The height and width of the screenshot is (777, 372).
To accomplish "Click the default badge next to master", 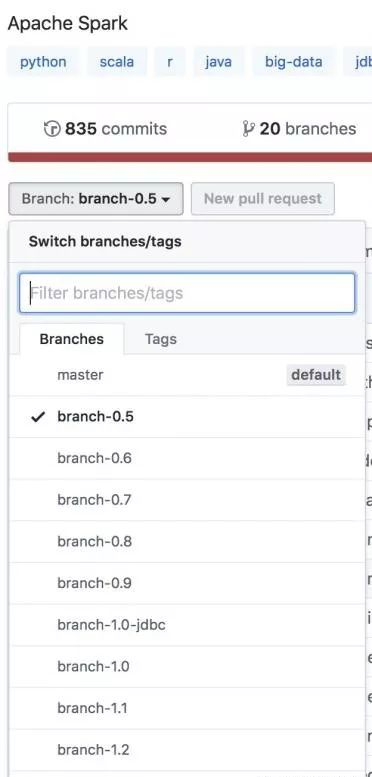I will [316, 375].
